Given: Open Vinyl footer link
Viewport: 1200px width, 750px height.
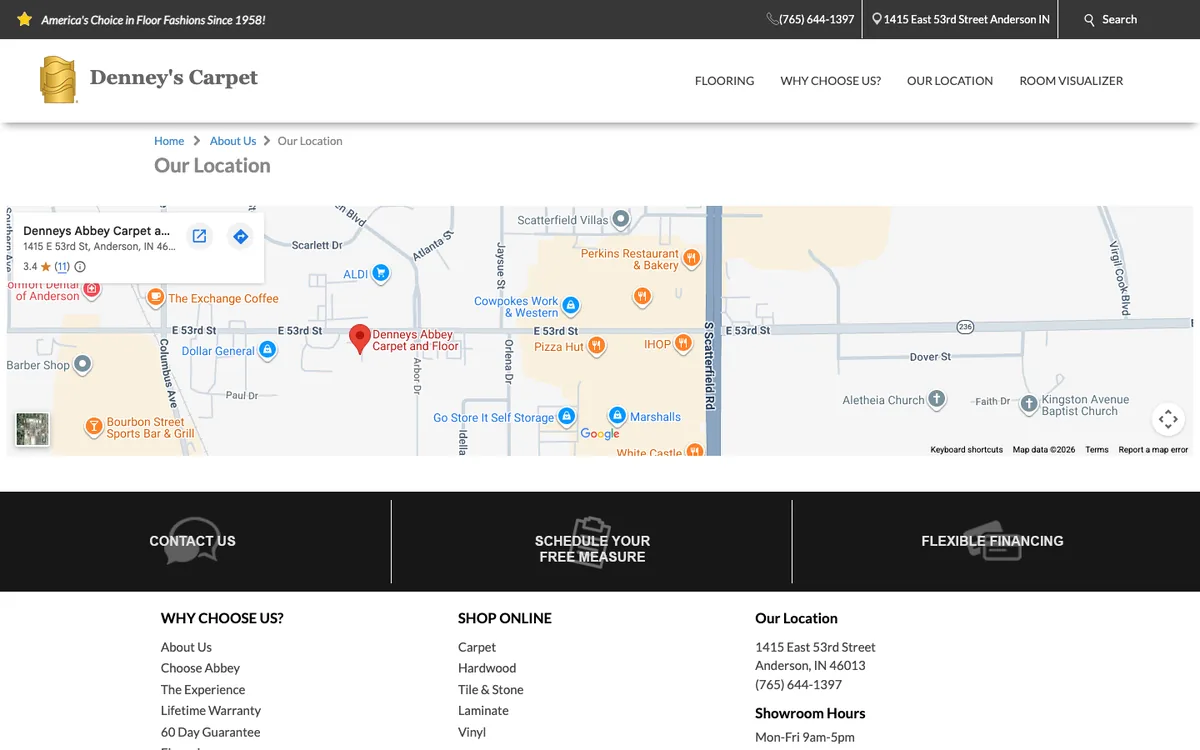Looking at the screenshot, I should (472, 732).
